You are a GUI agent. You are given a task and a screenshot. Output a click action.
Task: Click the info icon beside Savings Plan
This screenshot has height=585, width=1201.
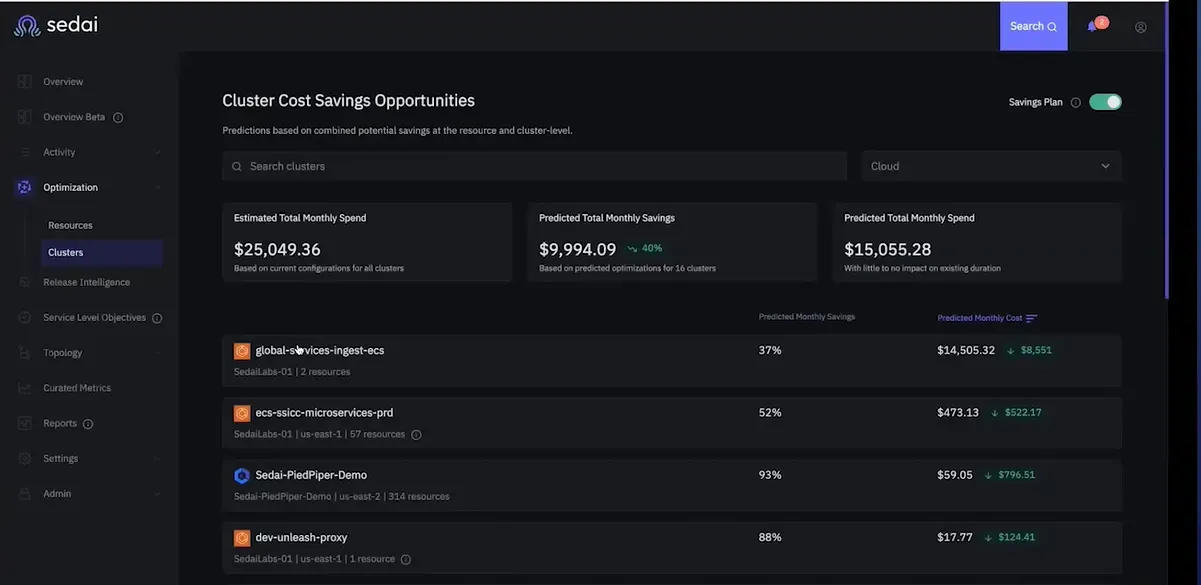[x=1076, y=102]
